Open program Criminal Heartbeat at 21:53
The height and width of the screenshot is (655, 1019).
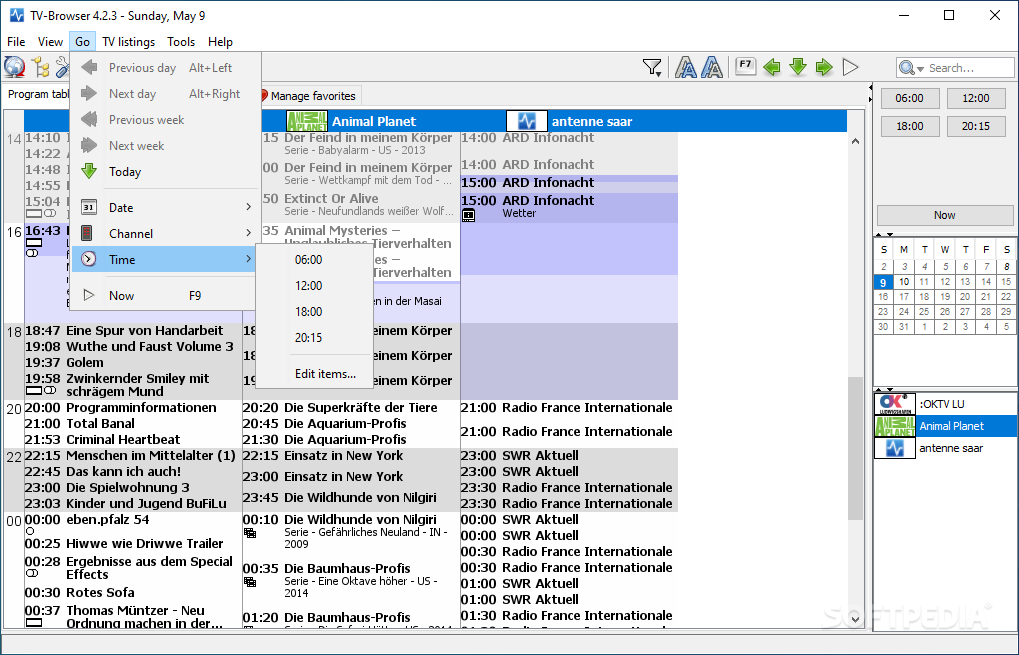tap(133, 440)
